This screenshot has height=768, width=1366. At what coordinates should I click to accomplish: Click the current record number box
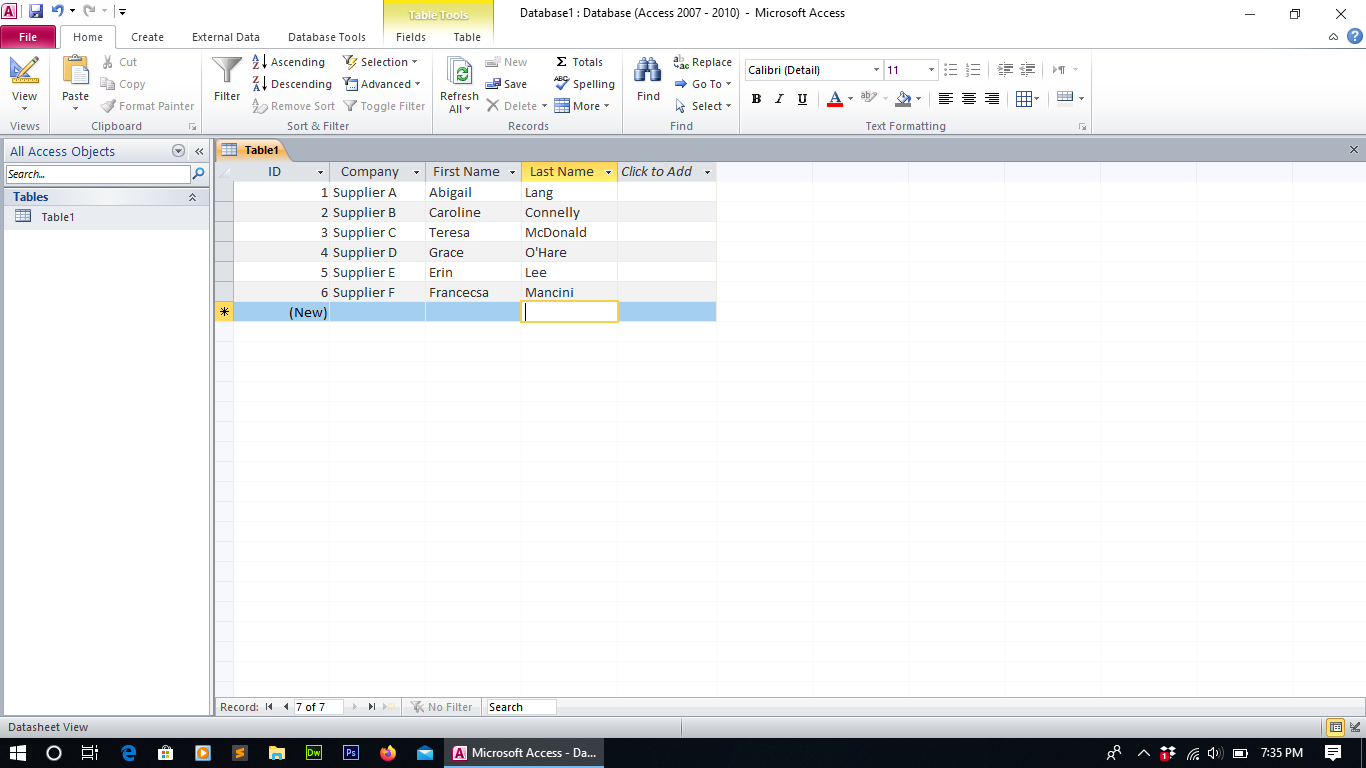click(x=318, y=707)
